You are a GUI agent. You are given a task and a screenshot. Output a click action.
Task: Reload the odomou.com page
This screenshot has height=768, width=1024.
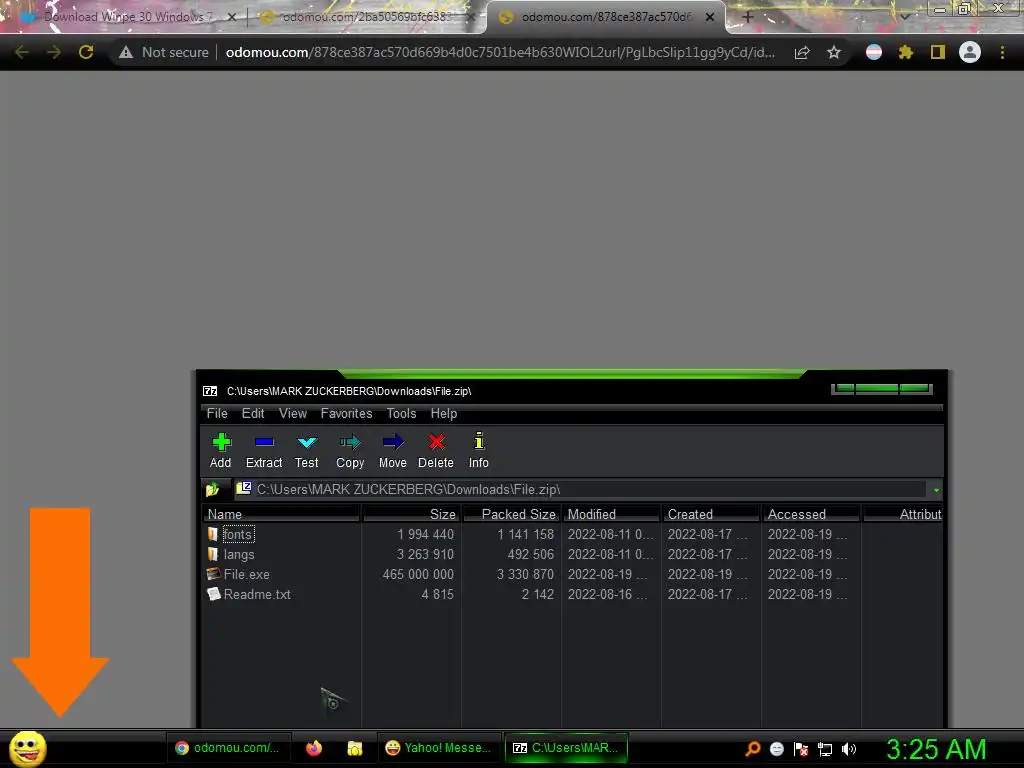pyautogui.click(x=86, y=52)
